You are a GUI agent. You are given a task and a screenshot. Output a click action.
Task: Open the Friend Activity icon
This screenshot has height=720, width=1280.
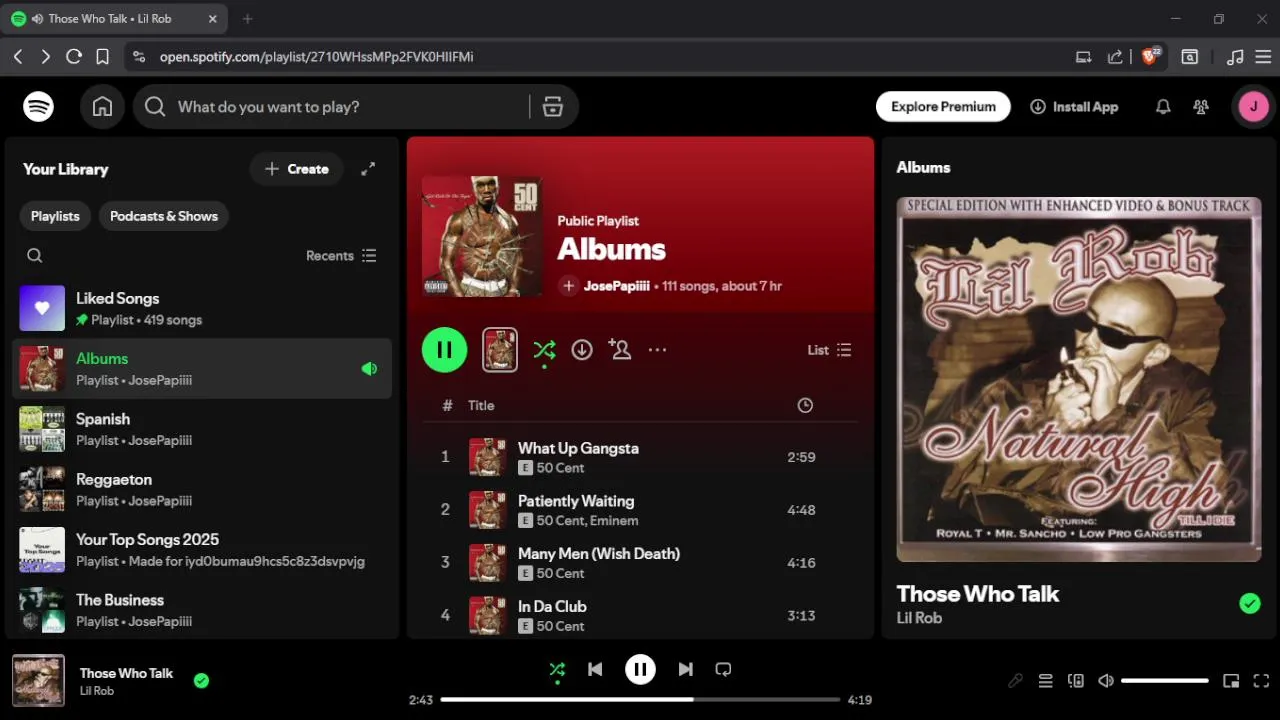(1201, 107)
